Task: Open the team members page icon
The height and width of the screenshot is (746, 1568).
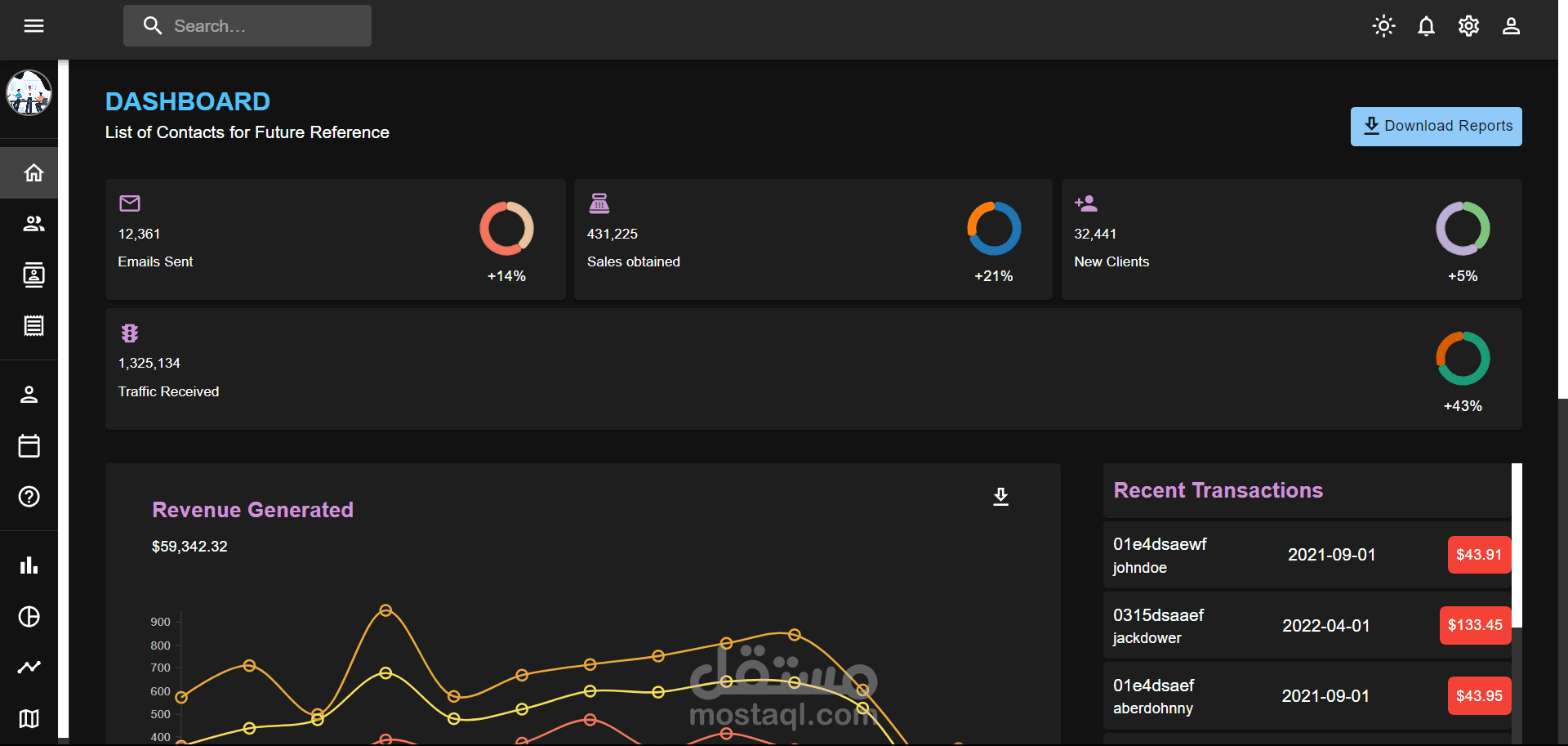Action: (33, 224)
